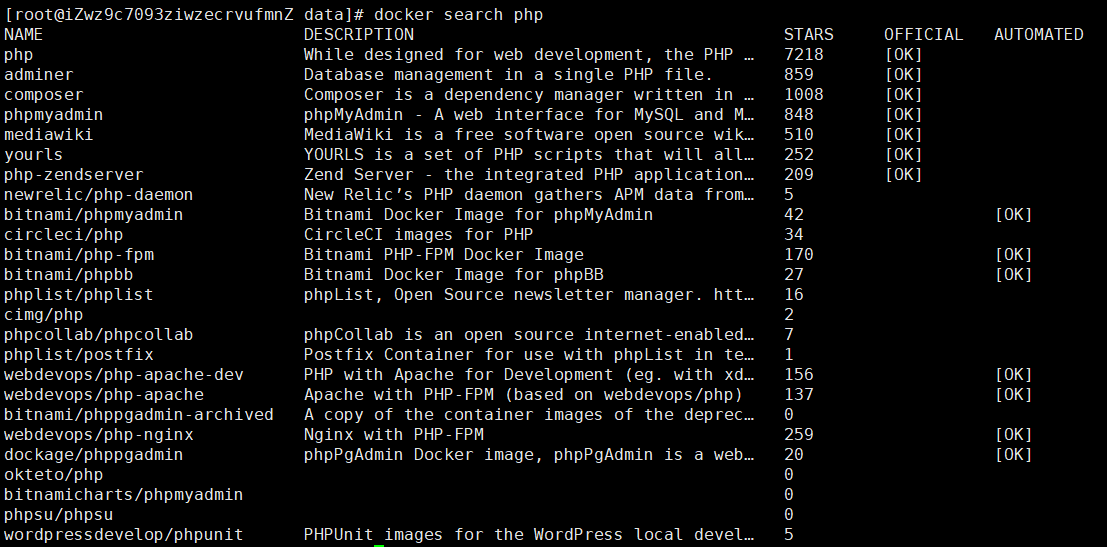This screenshot has height=547, width=1107.
Task: Select the 'mediawiki' image name
Action: 49,134
